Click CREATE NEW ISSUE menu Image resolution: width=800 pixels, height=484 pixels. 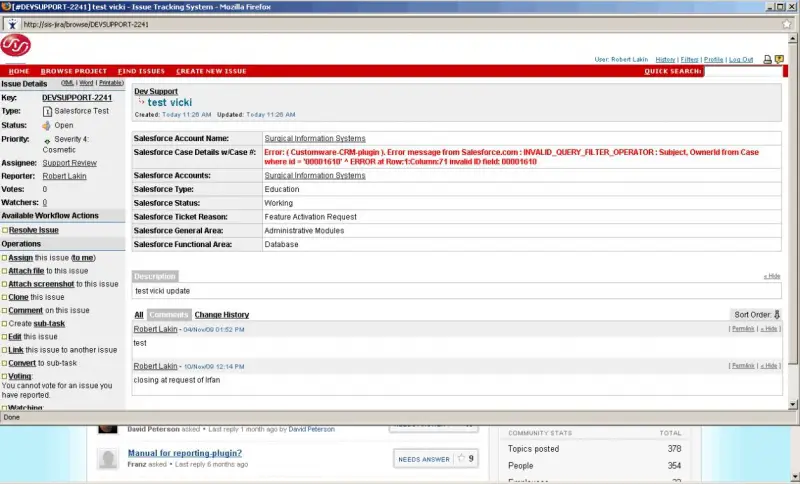[x=211, y=71]
